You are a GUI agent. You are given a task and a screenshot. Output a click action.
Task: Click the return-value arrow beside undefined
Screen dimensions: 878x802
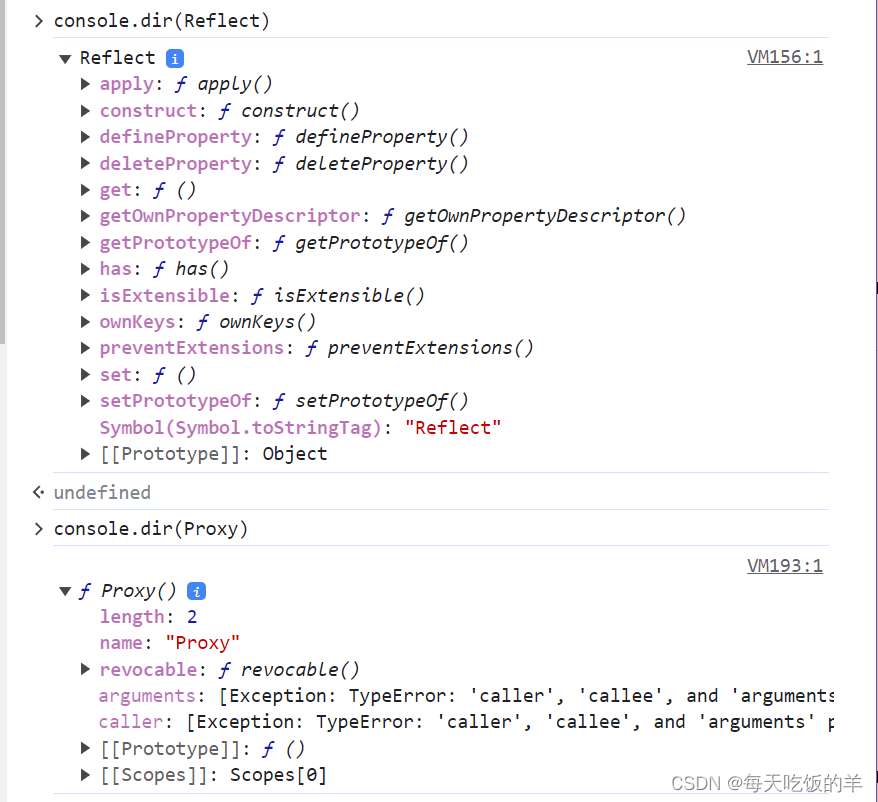click(37, 492)
